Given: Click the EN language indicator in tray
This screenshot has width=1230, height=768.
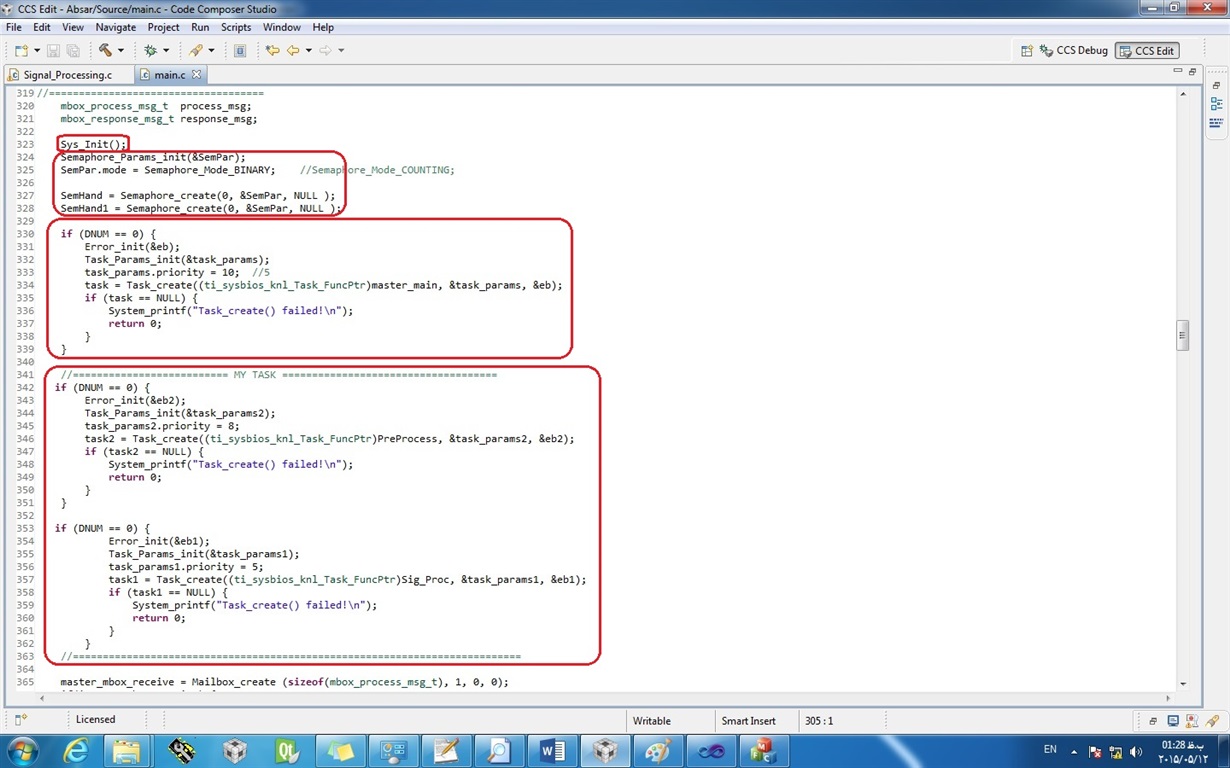Looking at the screenshot, I should [1050, 750].
